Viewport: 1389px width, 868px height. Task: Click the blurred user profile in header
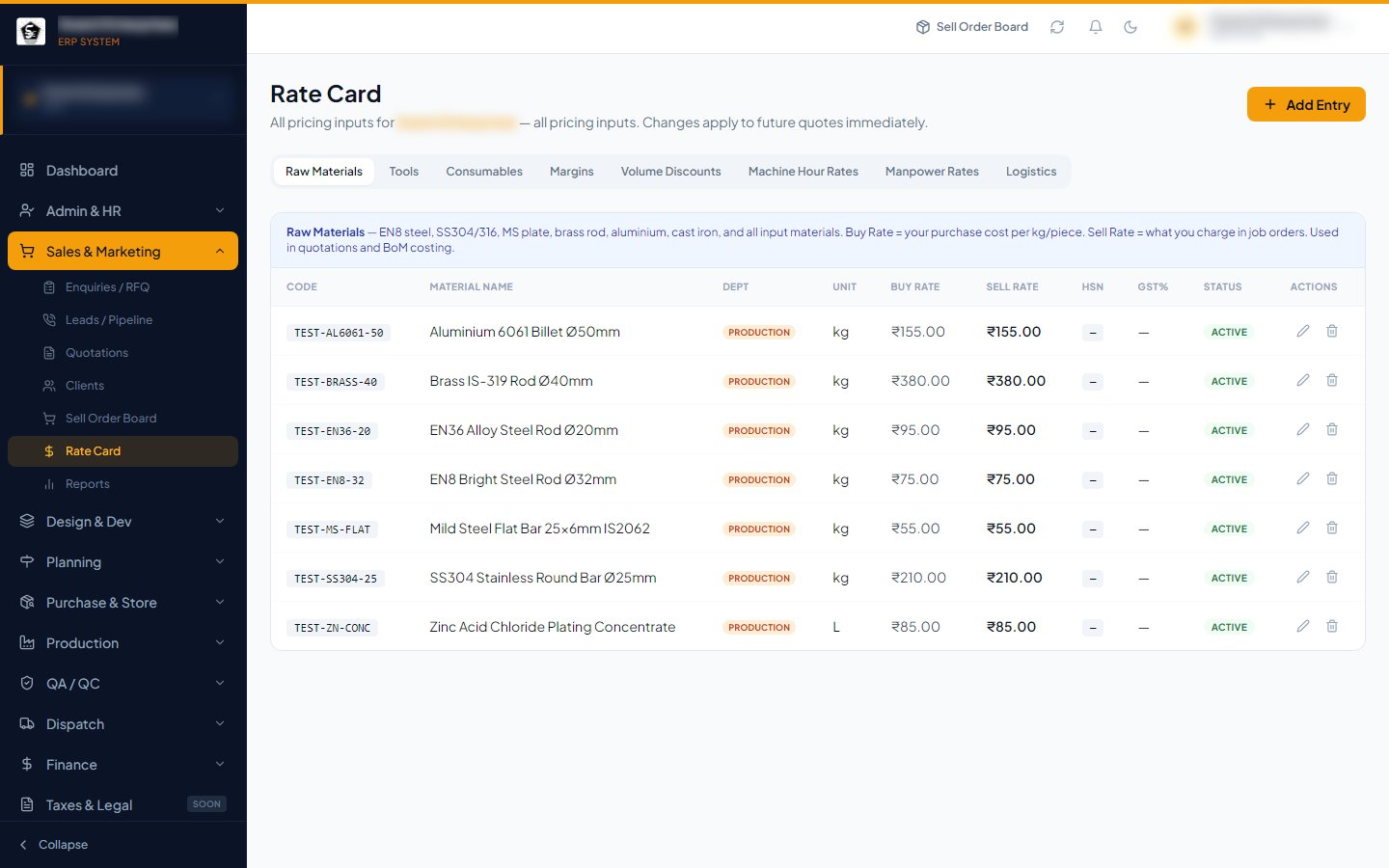click(x=1262, y=27)
